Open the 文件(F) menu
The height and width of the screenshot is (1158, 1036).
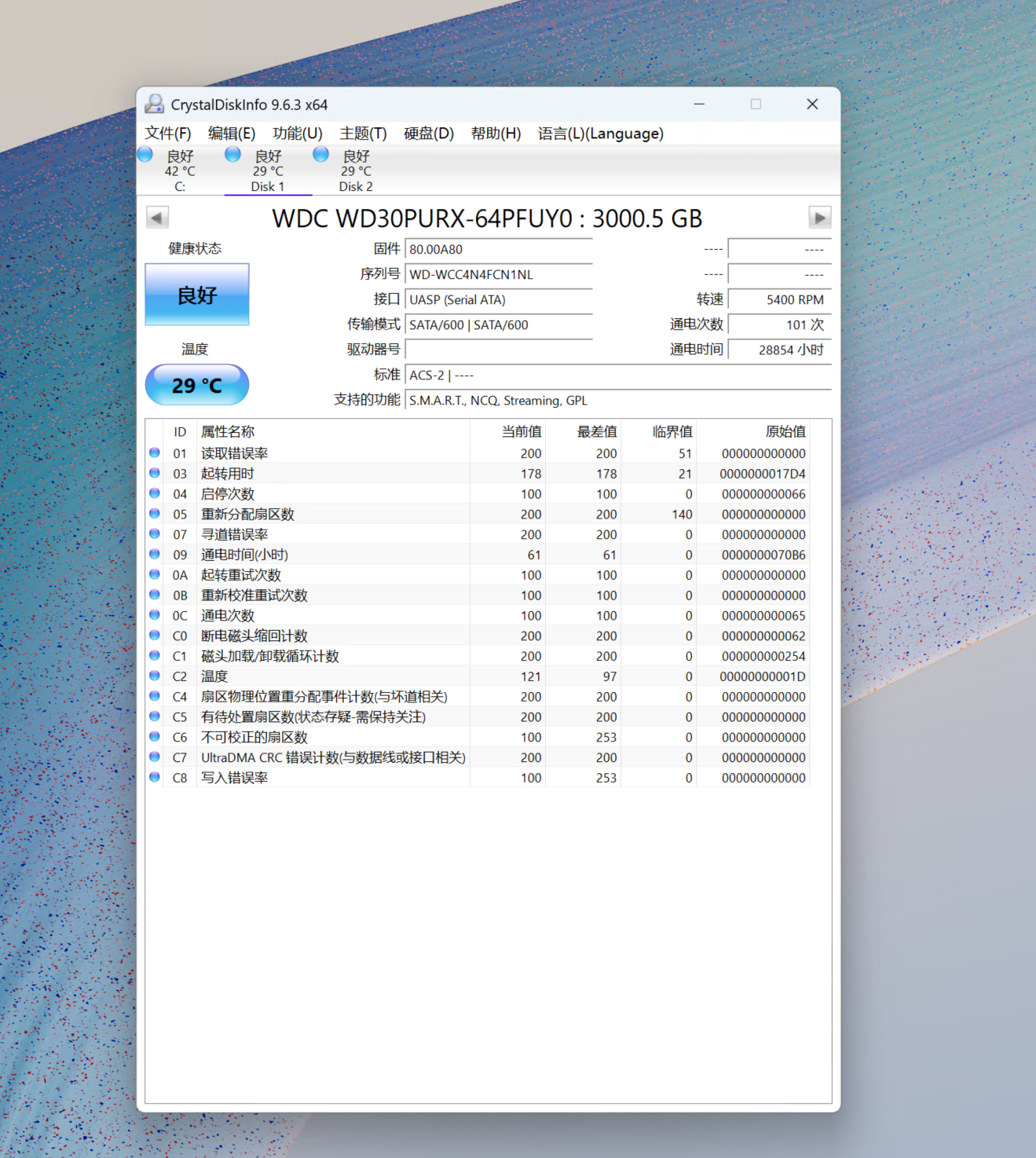point(168,134)
